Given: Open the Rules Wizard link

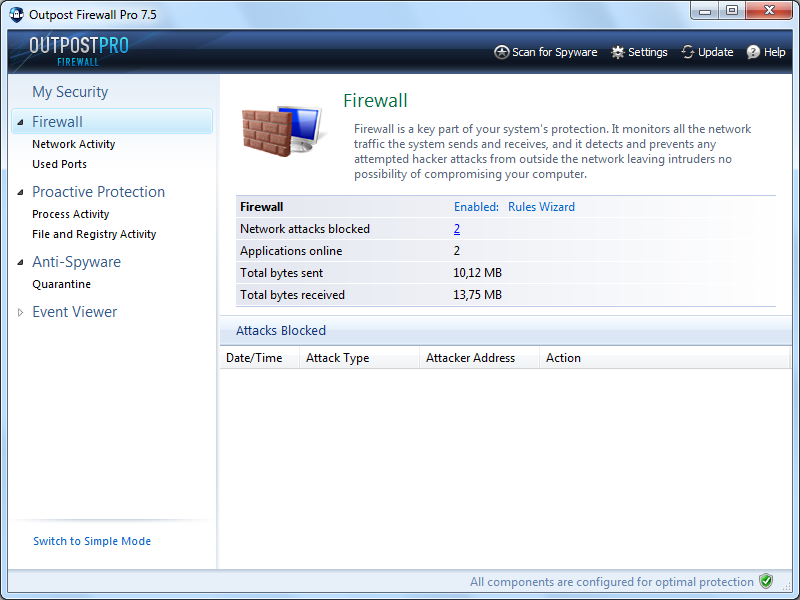Looking at the screenshot, I should 541,207.
